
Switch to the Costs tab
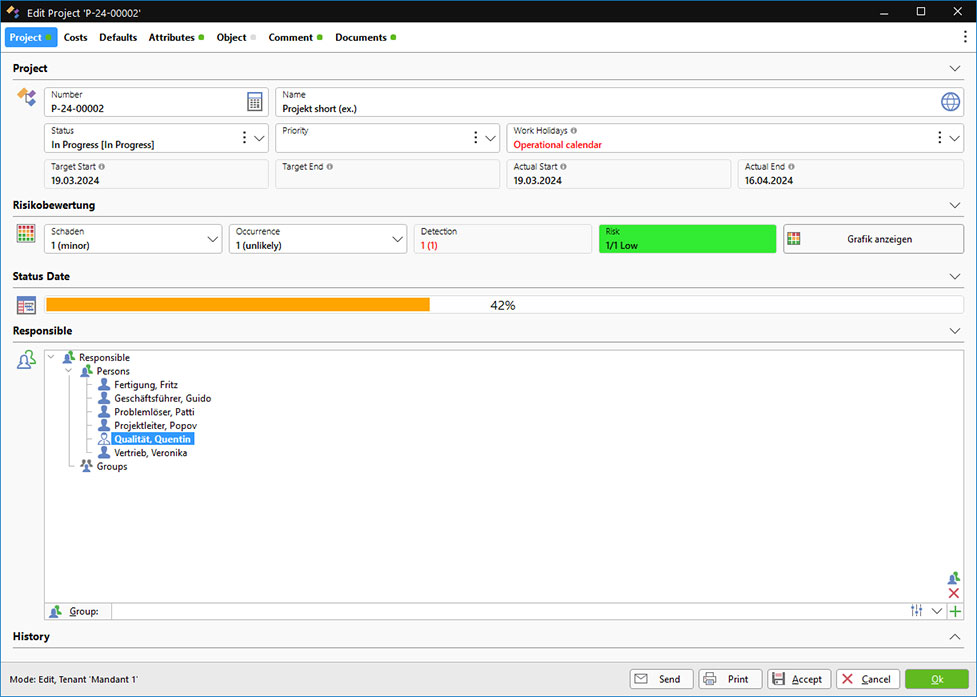[75, 38]
